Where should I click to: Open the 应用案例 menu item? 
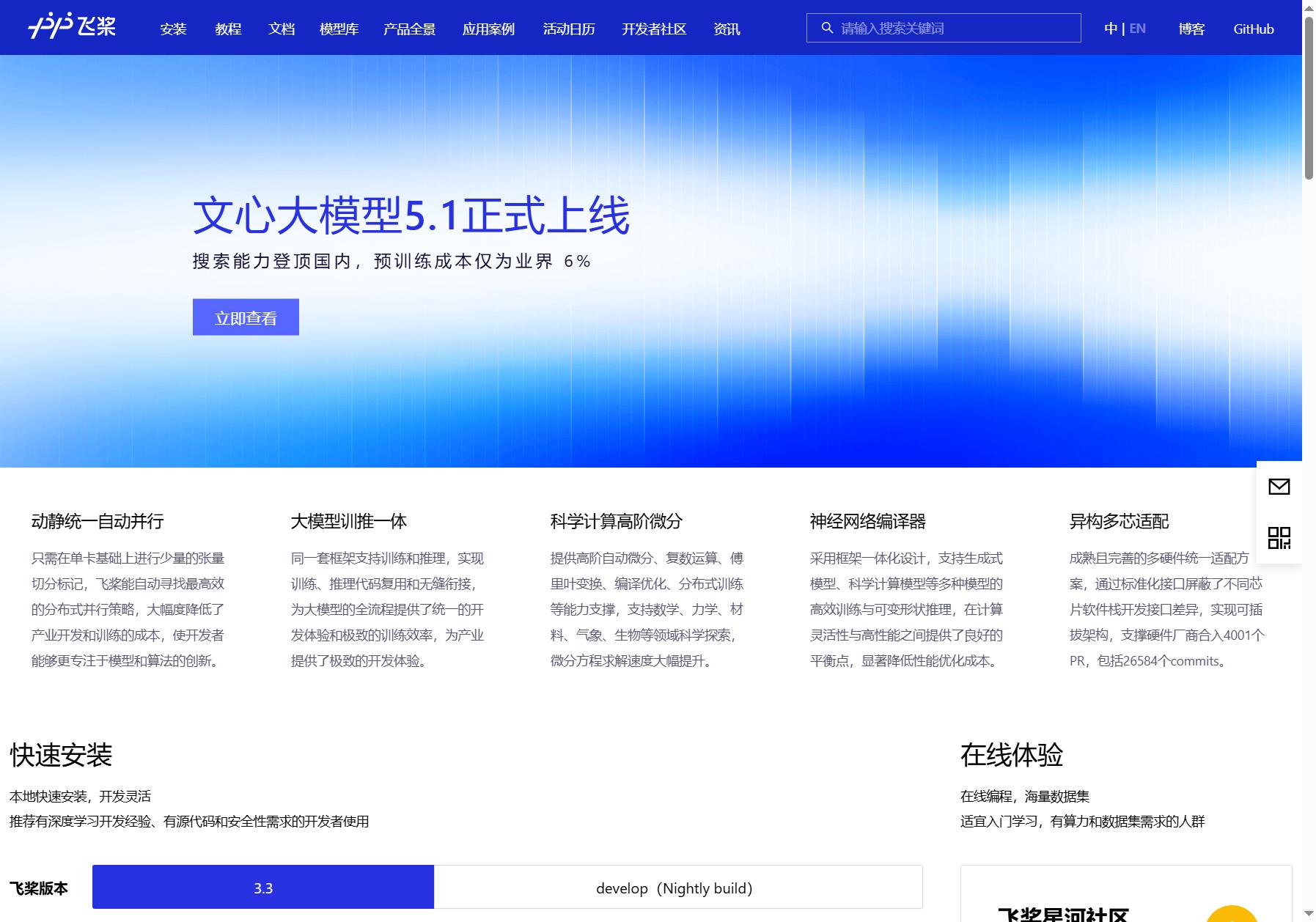pos(489,29)
